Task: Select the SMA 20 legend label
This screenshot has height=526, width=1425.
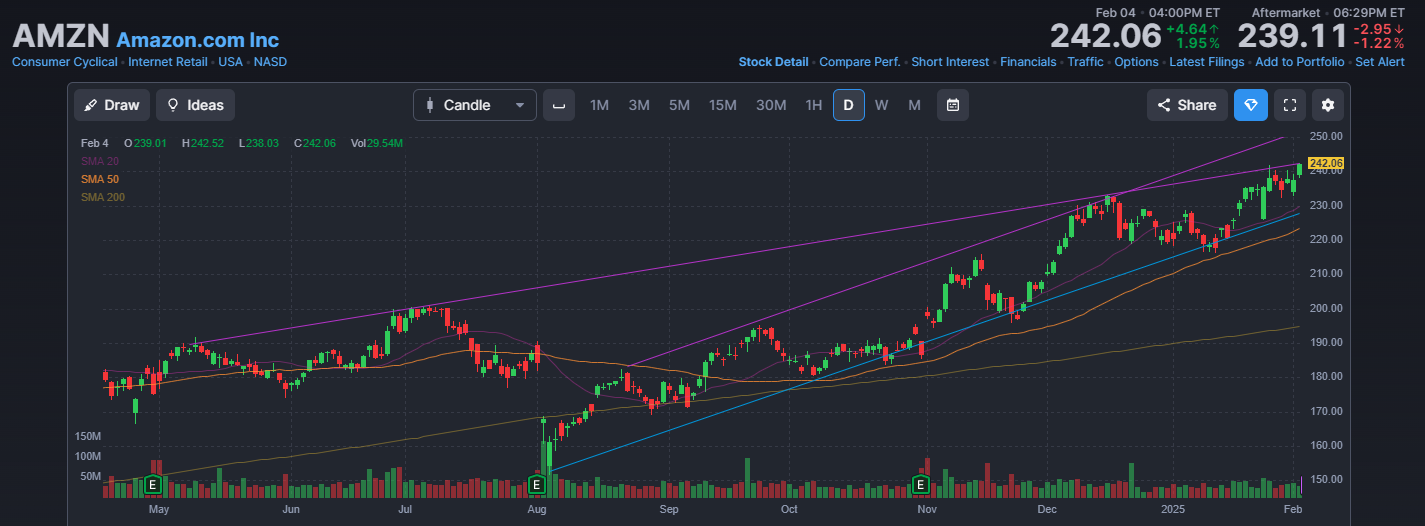Action: 99,161
